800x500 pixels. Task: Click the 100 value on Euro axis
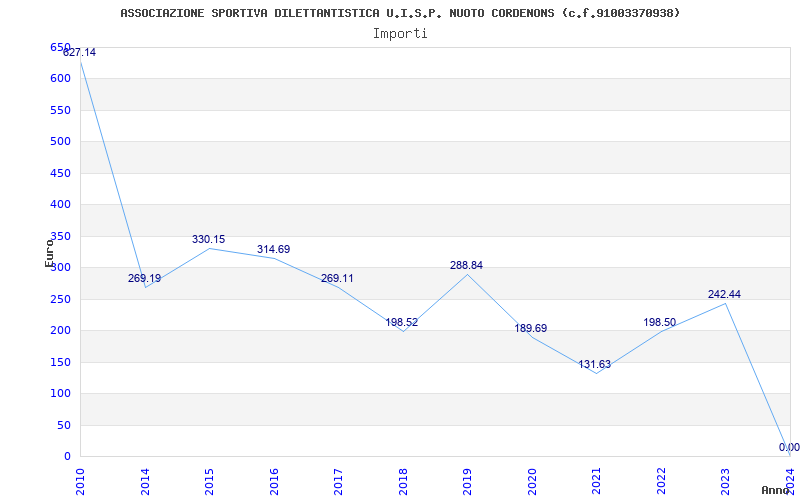pyautogui.click(x=60, y=394)
